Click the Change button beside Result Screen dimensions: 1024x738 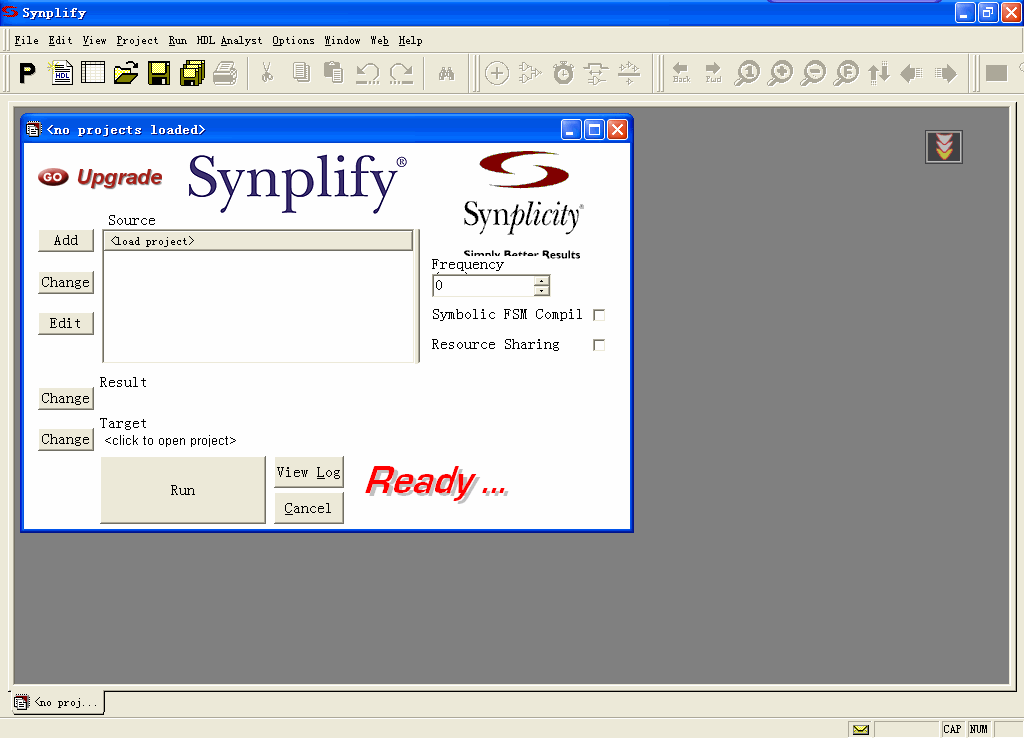(66, 398)
